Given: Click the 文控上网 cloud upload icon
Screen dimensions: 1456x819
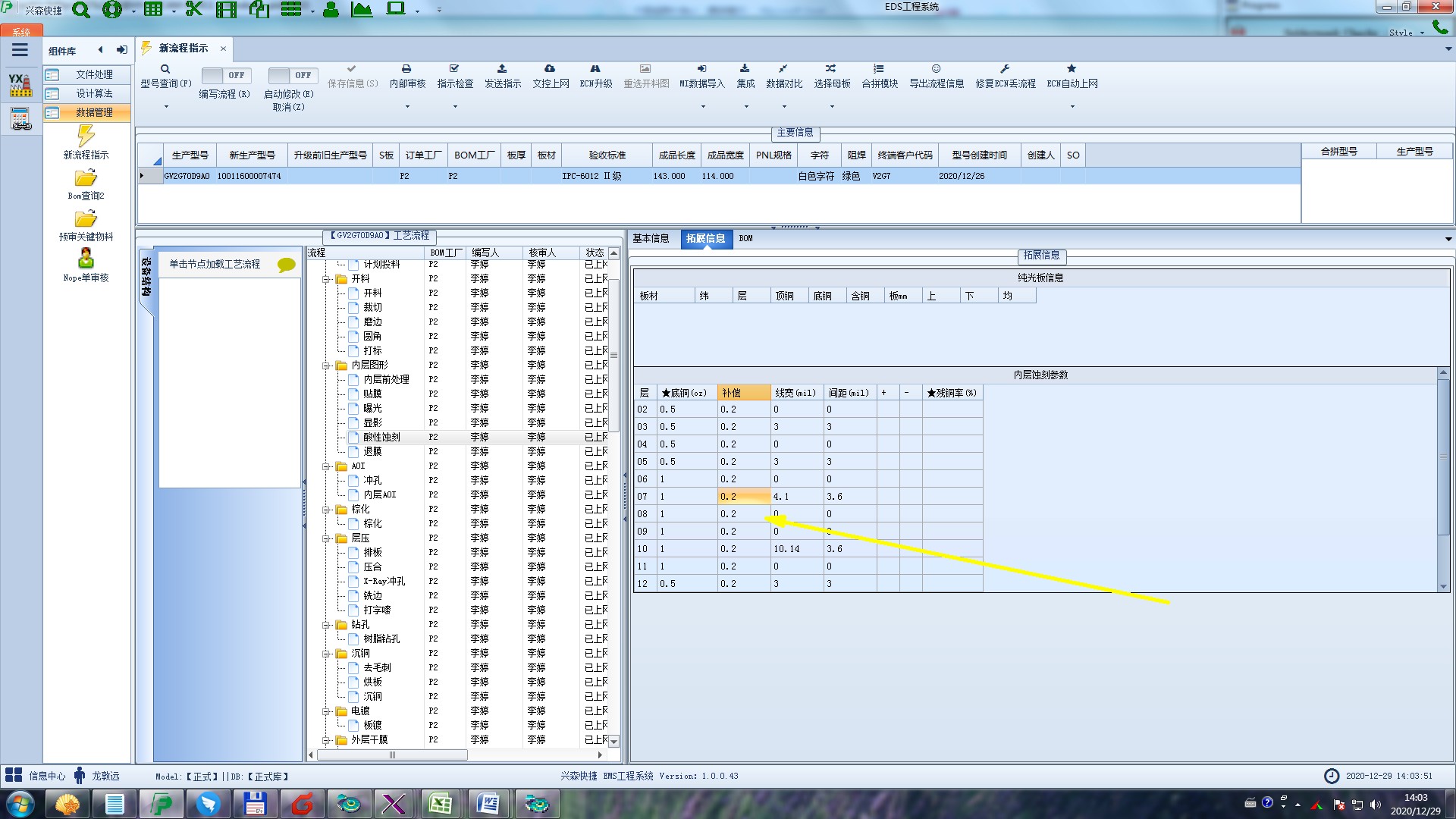Looking at the screenshot, I should pos(550,69).
